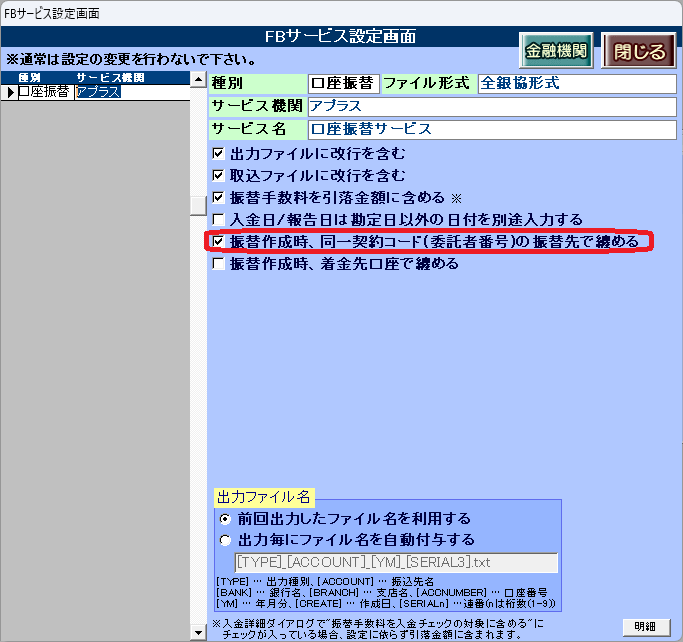The height and width of the screenshot is (642, 683).
Task: Click the サービス機関 input field containing アプラス
Action: click(x=490, y=106)
